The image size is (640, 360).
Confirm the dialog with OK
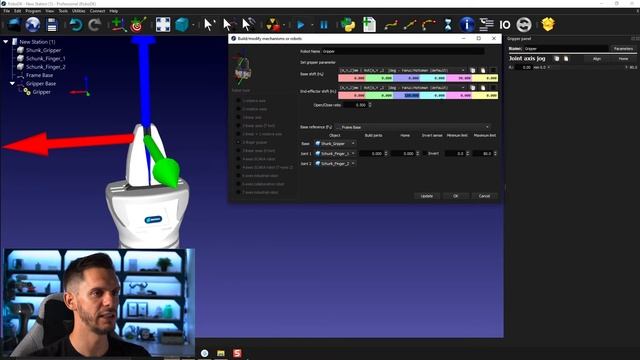tap(456, 196)
